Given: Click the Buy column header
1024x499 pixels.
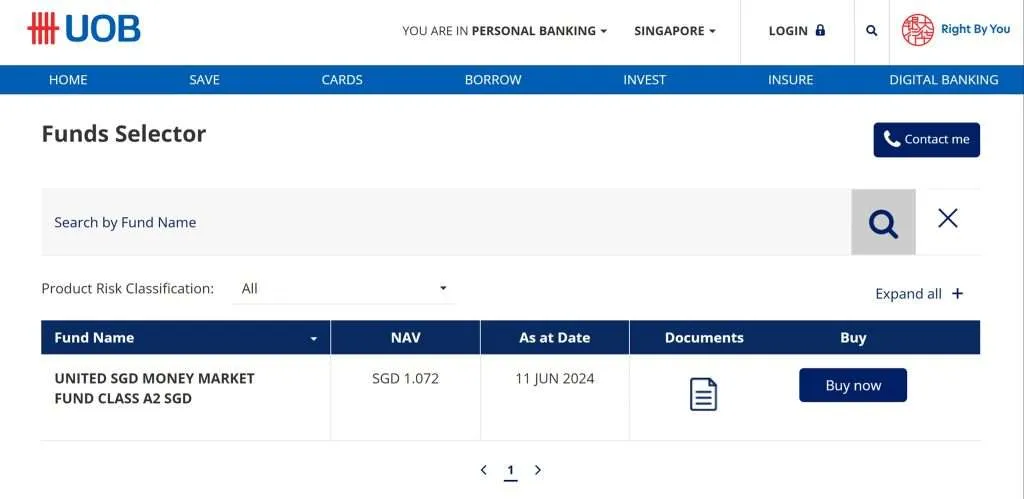Looking at the screenshot, I should 853,338.
